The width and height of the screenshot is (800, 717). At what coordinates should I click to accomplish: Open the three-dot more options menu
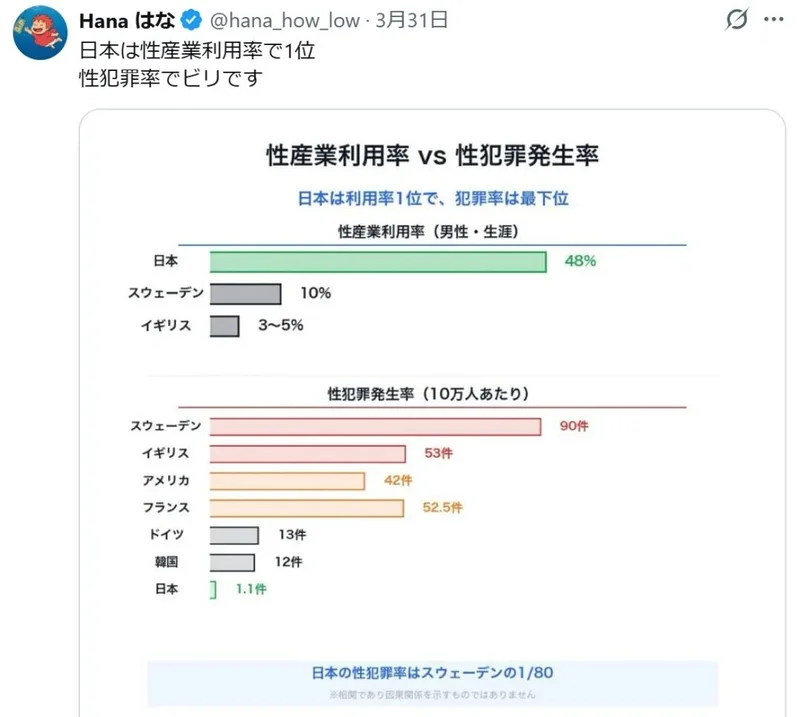pyautogui.click(x=774, y=20)
